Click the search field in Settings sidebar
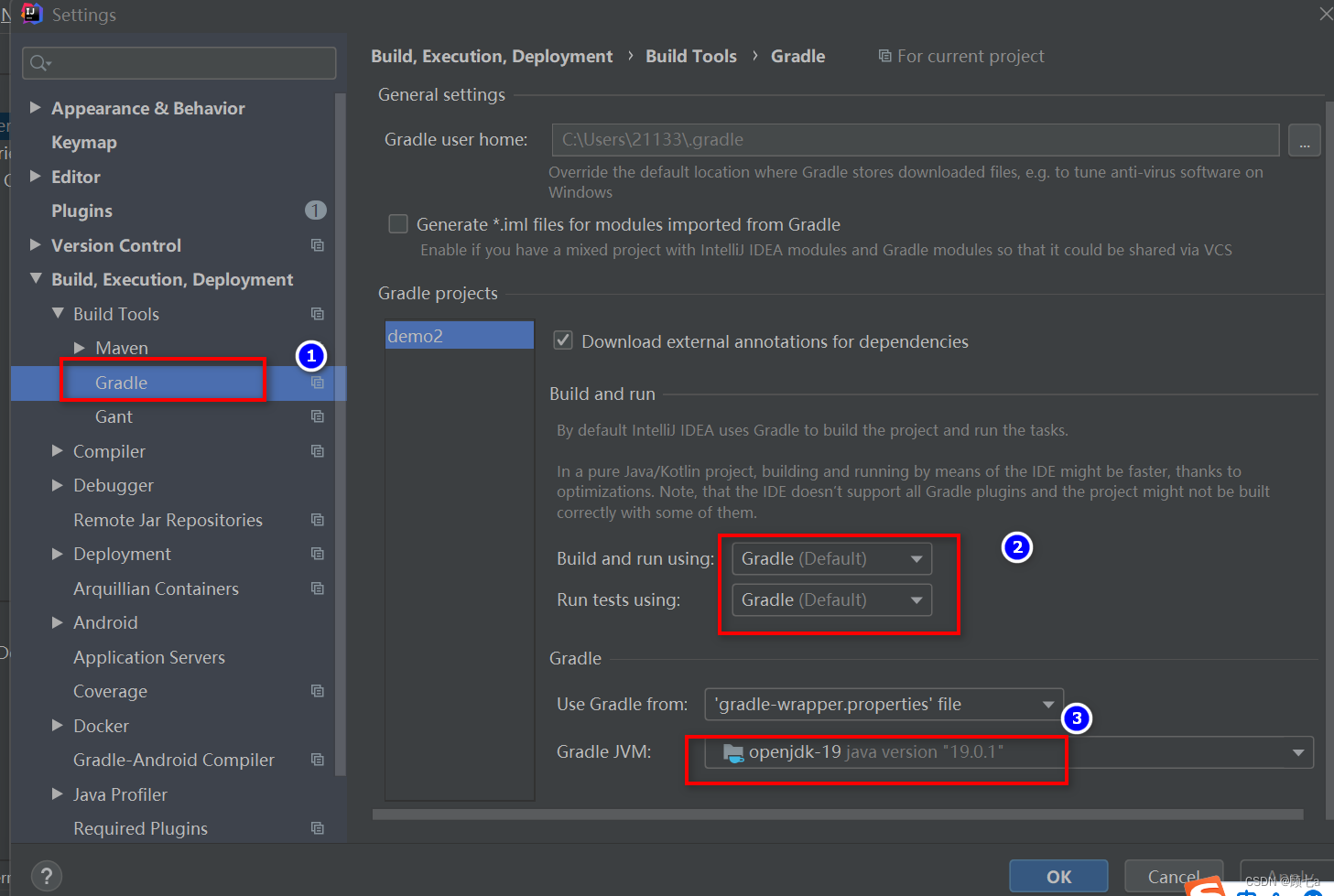Image resolution: width=1334 pixels, height=896 pixels. (x=179, y=63)
